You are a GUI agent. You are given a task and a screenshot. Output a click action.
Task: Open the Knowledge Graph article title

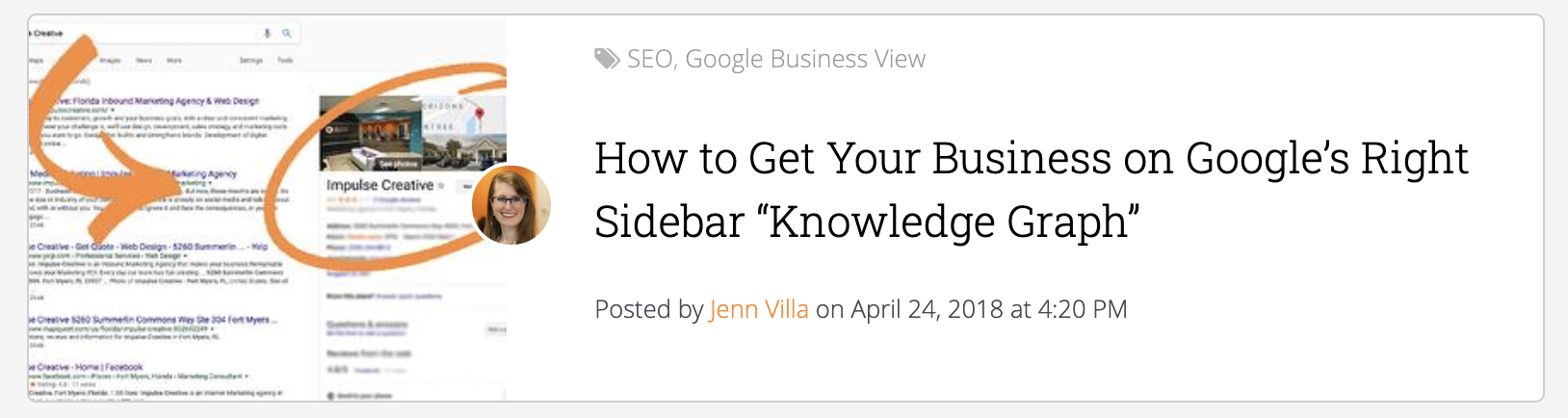point(1031,190)
